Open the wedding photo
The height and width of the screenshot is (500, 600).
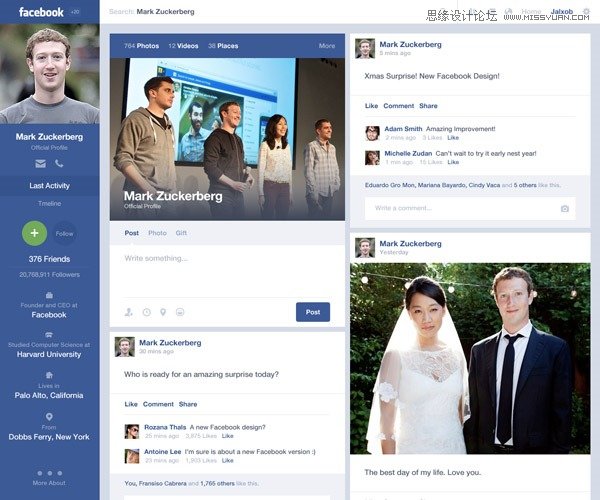pos(470,358)
